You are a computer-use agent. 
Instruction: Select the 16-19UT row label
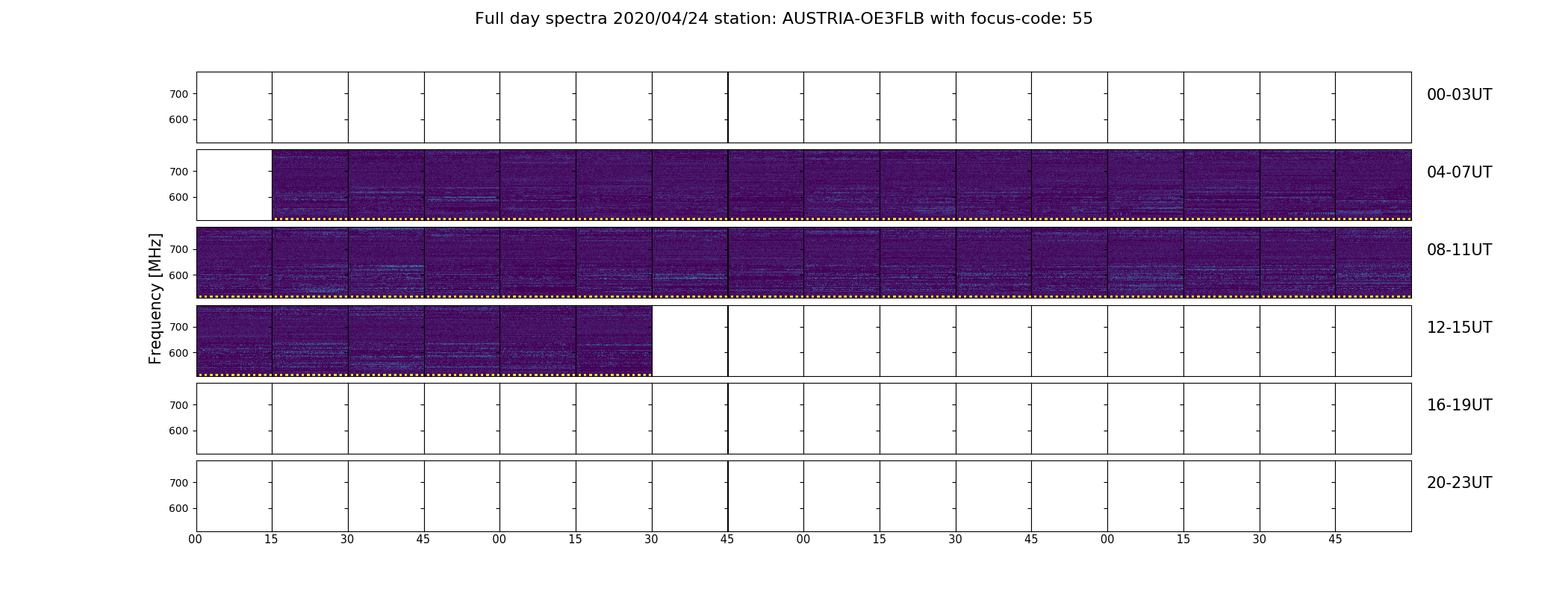coord(1459,405)
